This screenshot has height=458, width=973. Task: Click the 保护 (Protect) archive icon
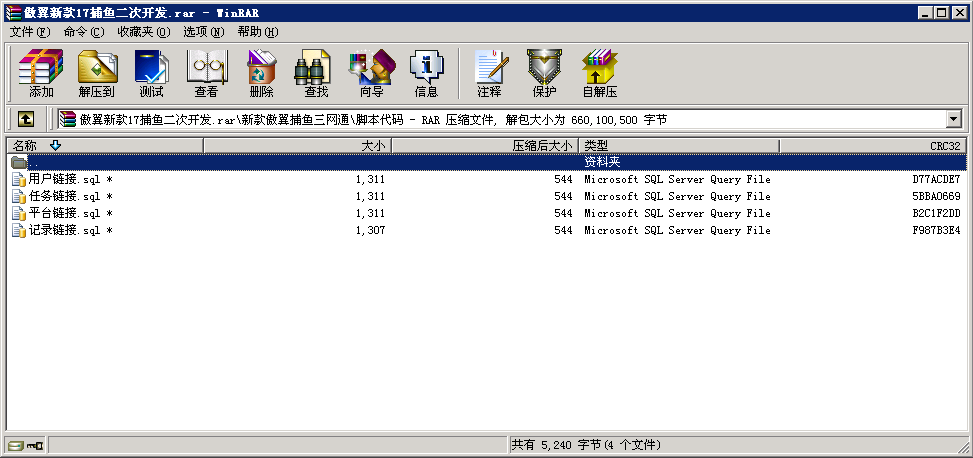(x=544, y=74)
